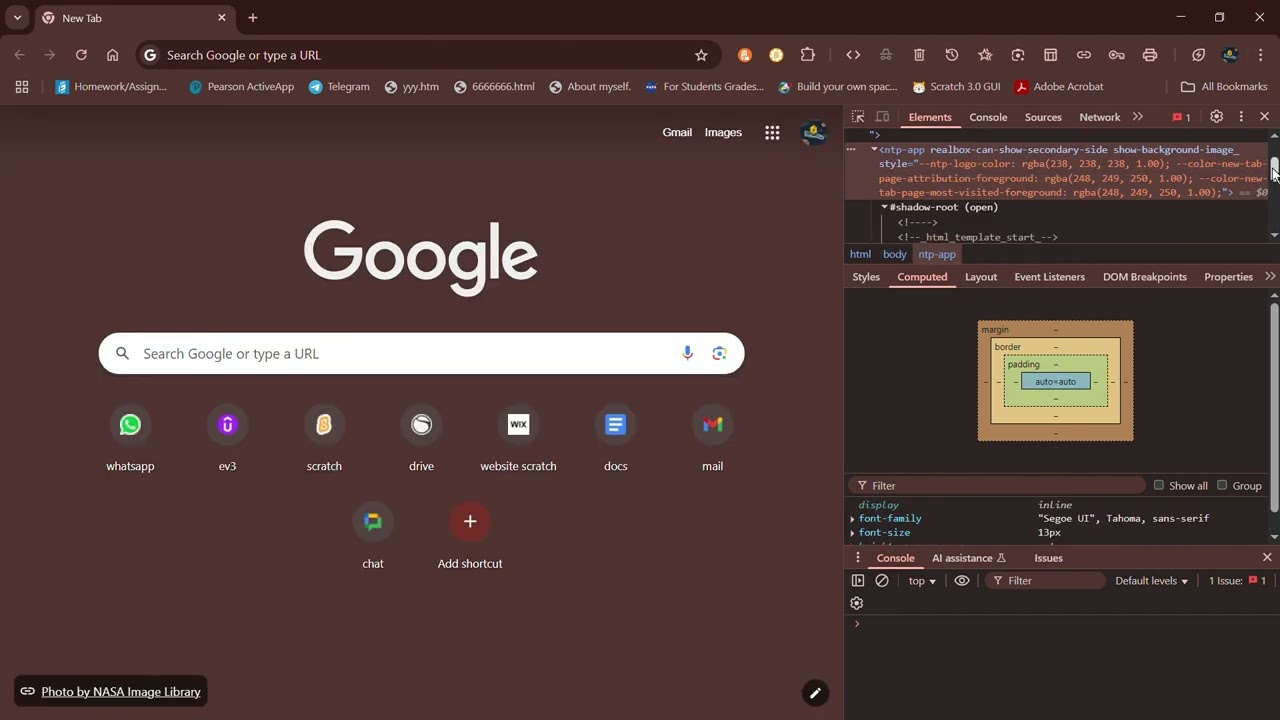The image size is (1280, 720).
Task: Open the top JavaScript context dropdown
Action: click(922, 581)
